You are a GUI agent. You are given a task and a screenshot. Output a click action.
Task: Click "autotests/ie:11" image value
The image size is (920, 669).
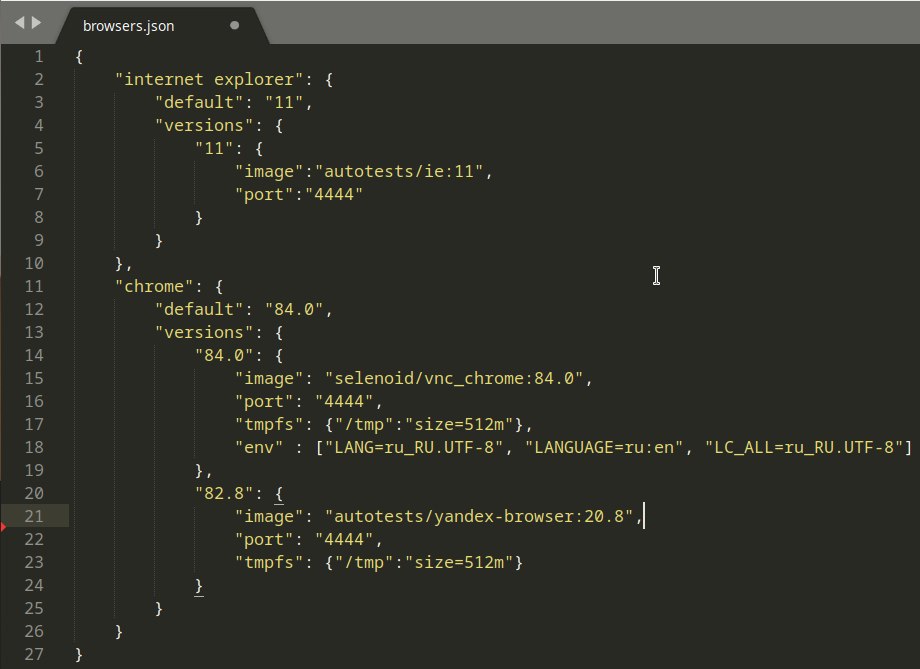click(399, 171)
